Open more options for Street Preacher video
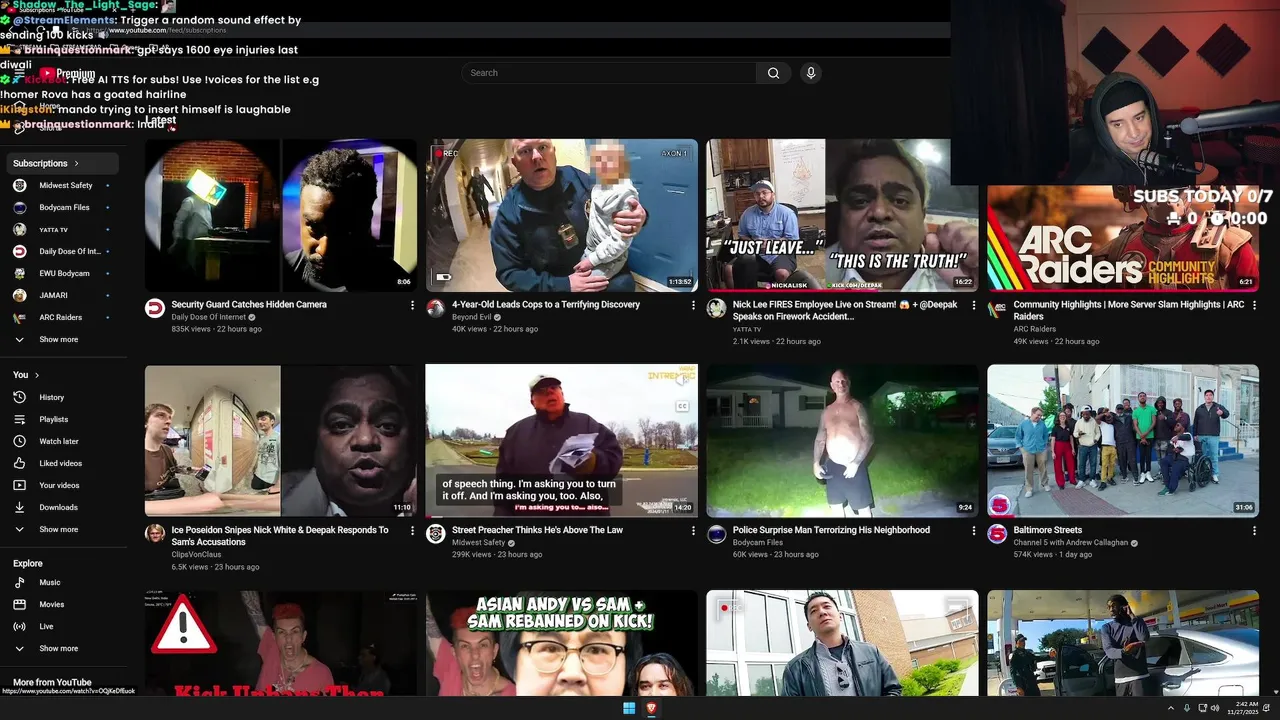The width and height of the screenshot is (1280, 720). 693,531
